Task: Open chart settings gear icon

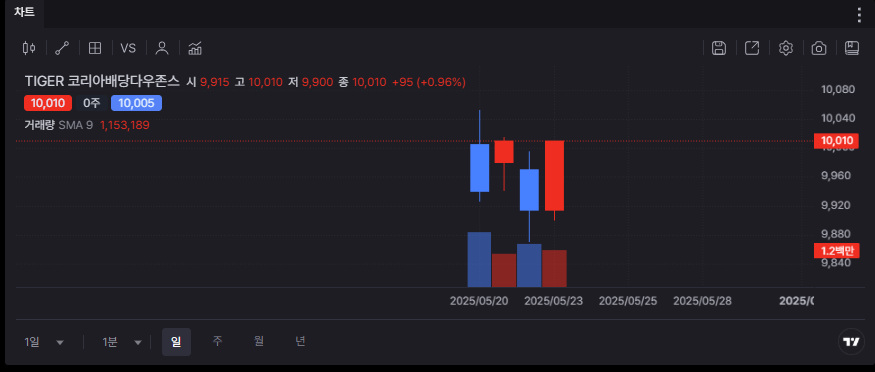Action: tap(786, 48)
